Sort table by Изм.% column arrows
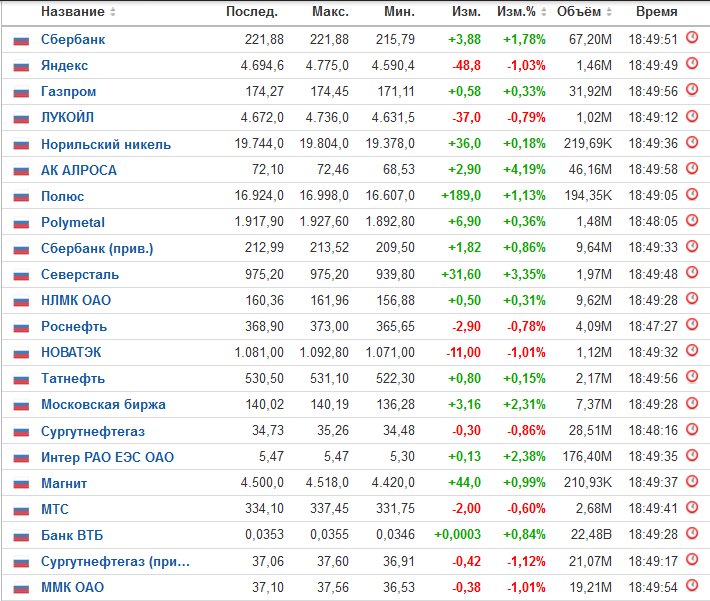710x601 pixels. (x=543, y=12)
